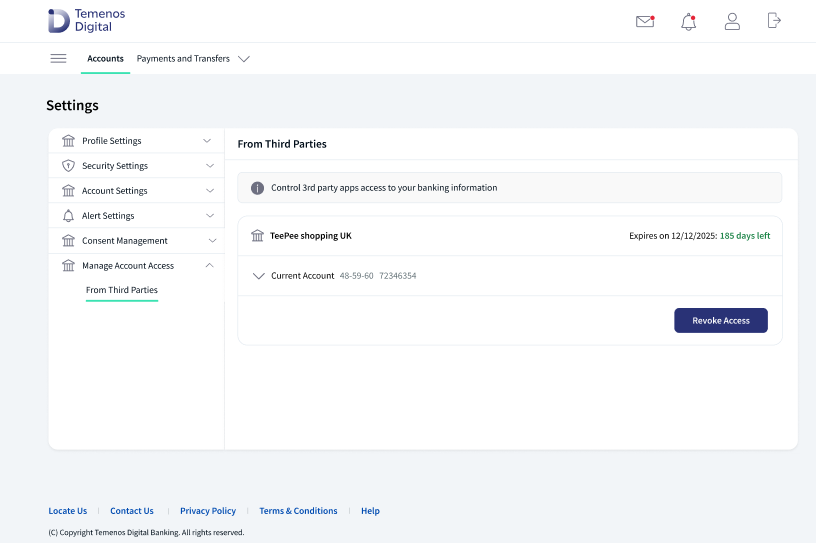Click the Manage Account Access bank icon

pyautogui.click(x=68, y=266)
